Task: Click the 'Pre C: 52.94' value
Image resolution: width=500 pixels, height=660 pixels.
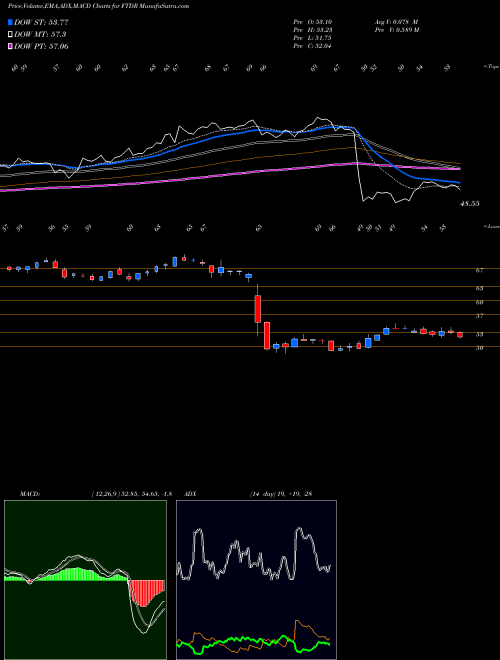Action: pyautogui.click(x=312, y=46)
